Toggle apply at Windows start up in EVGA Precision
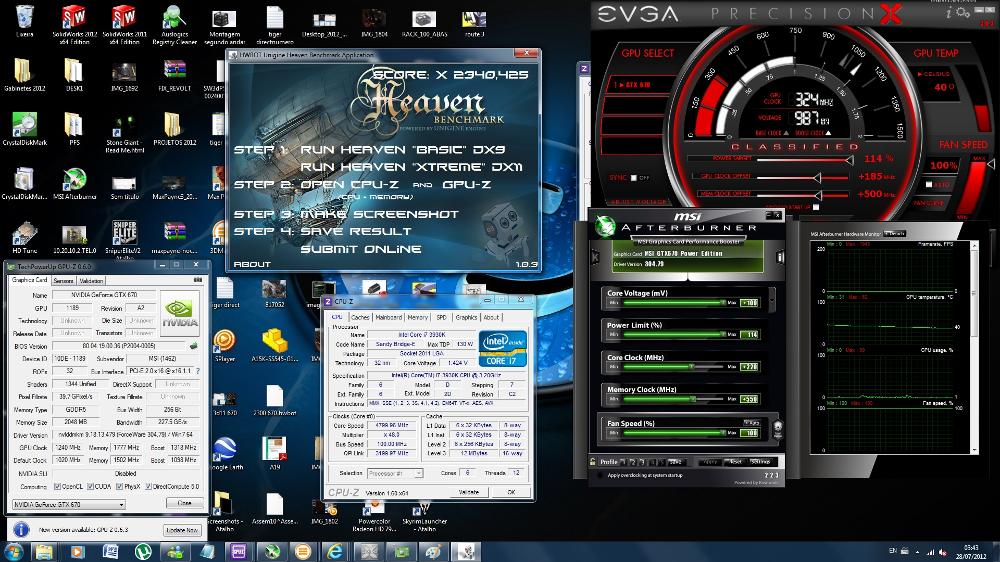The width and height of the screenshot is (1000, 562). 816,207
